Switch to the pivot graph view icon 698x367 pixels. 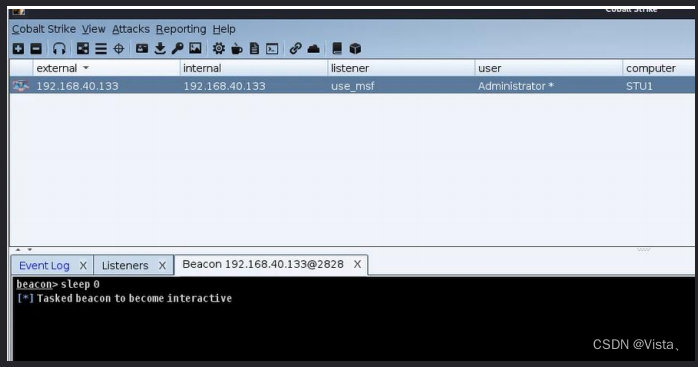click(x=83, y=49)
